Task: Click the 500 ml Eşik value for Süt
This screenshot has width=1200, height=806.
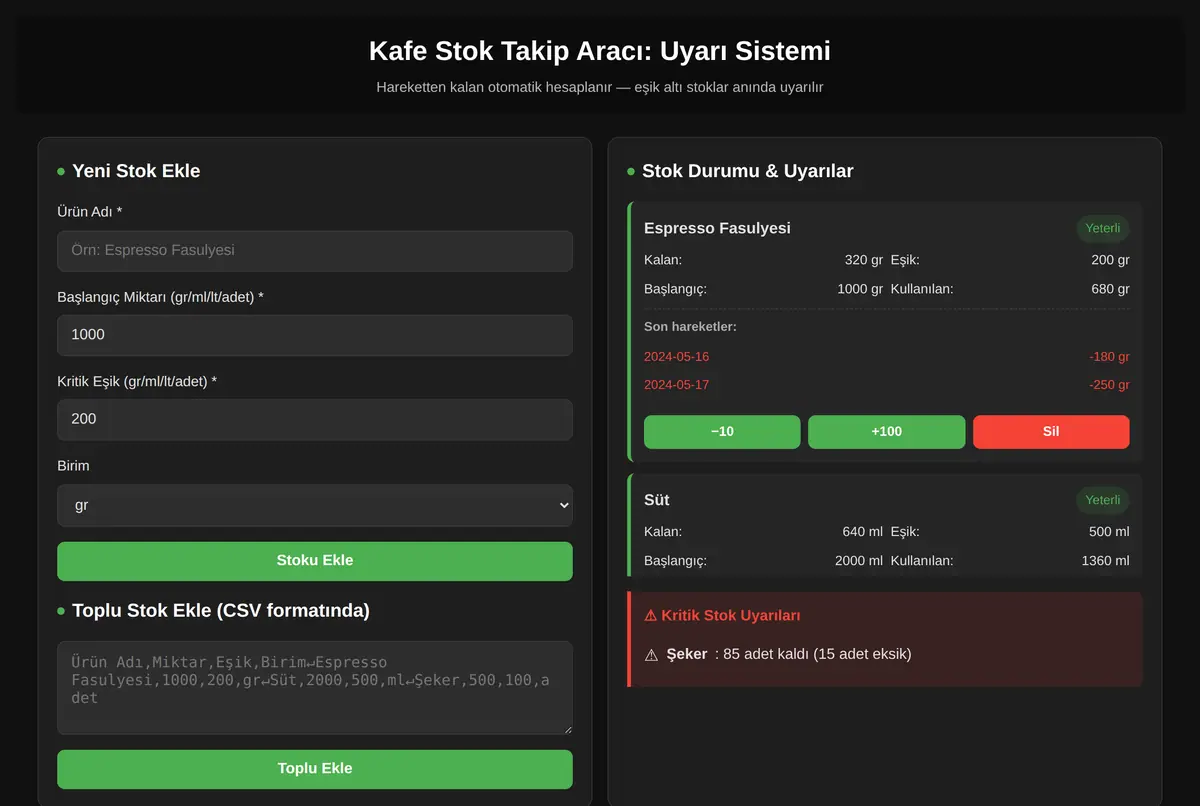Action: (1109, 532)
